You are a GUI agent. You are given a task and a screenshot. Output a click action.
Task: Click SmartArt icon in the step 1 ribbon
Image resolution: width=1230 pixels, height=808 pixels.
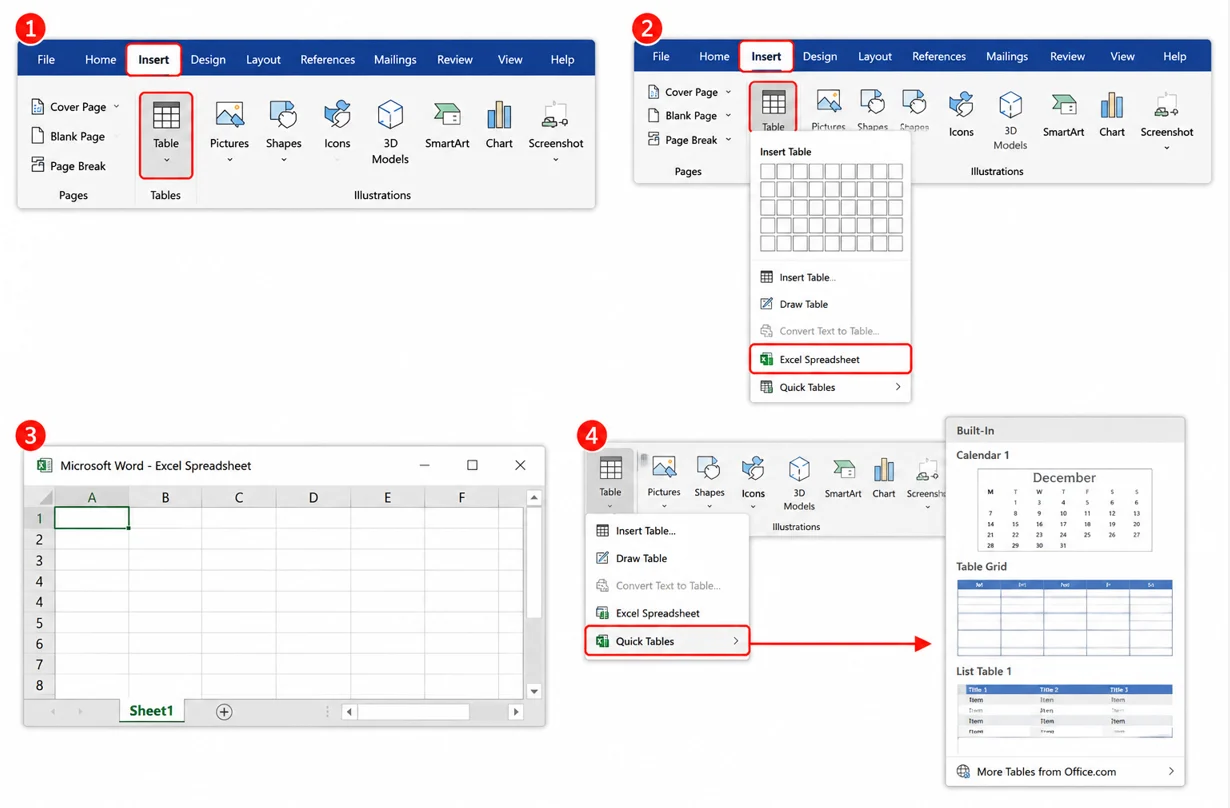pos(447,115)
